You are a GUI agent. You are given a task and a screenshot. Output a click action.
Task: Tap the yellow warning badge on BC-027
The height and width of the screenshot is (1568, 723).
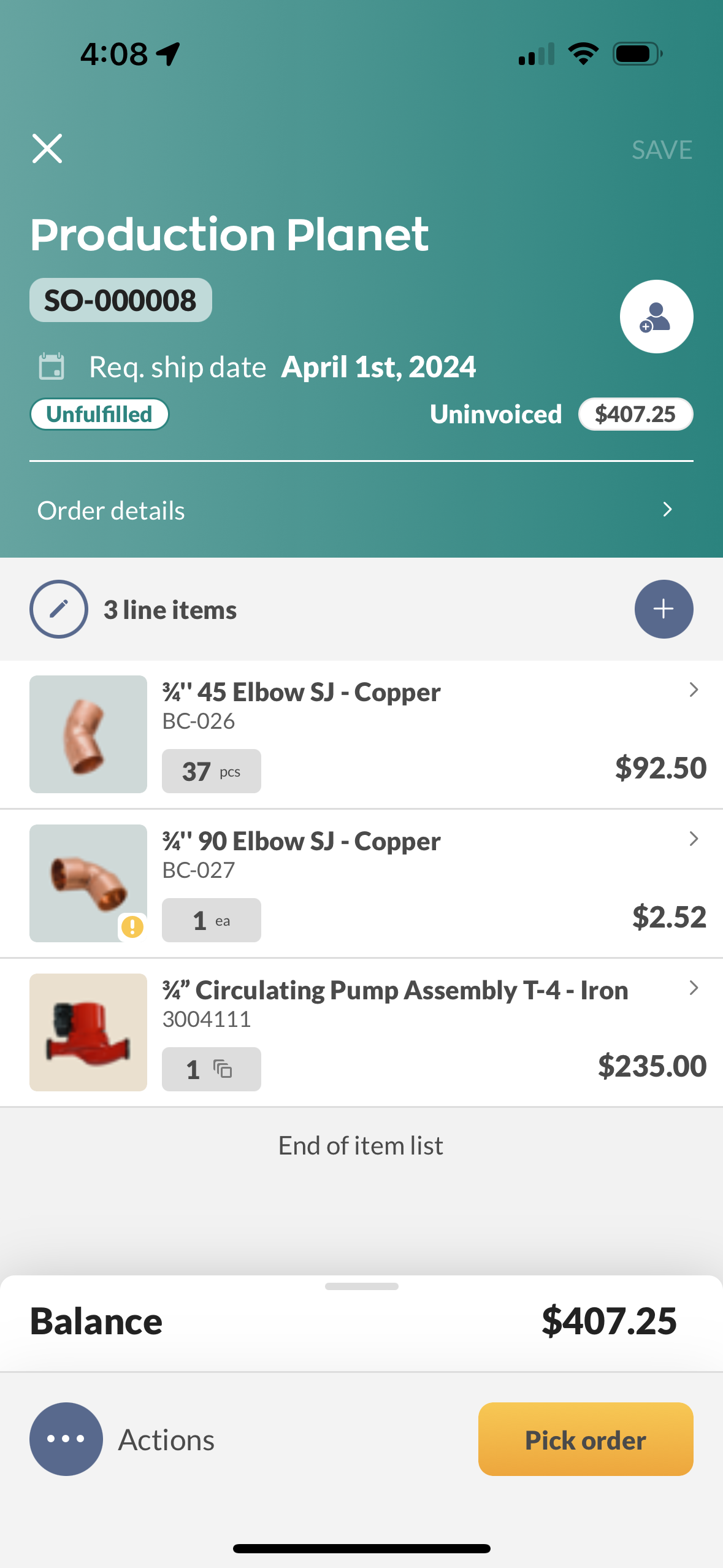(132, 926)
